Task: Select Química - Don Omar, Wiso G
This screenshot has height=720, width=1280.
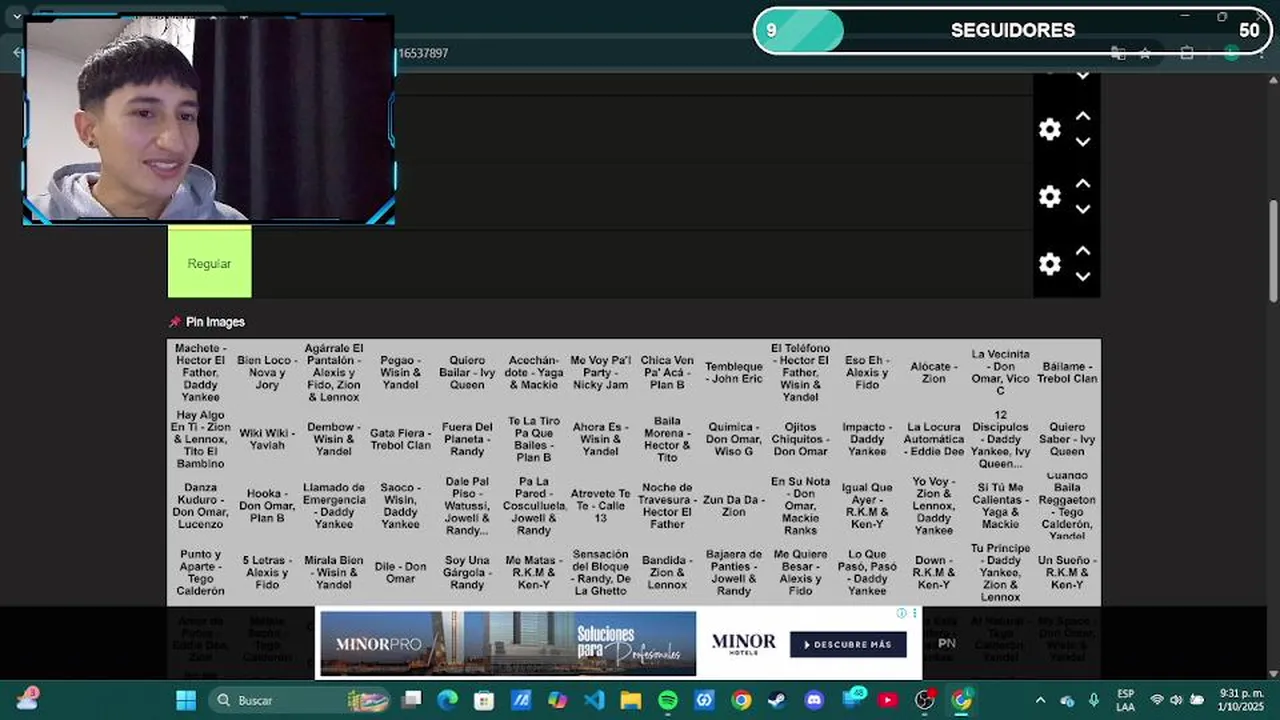Action: point(734,439)
